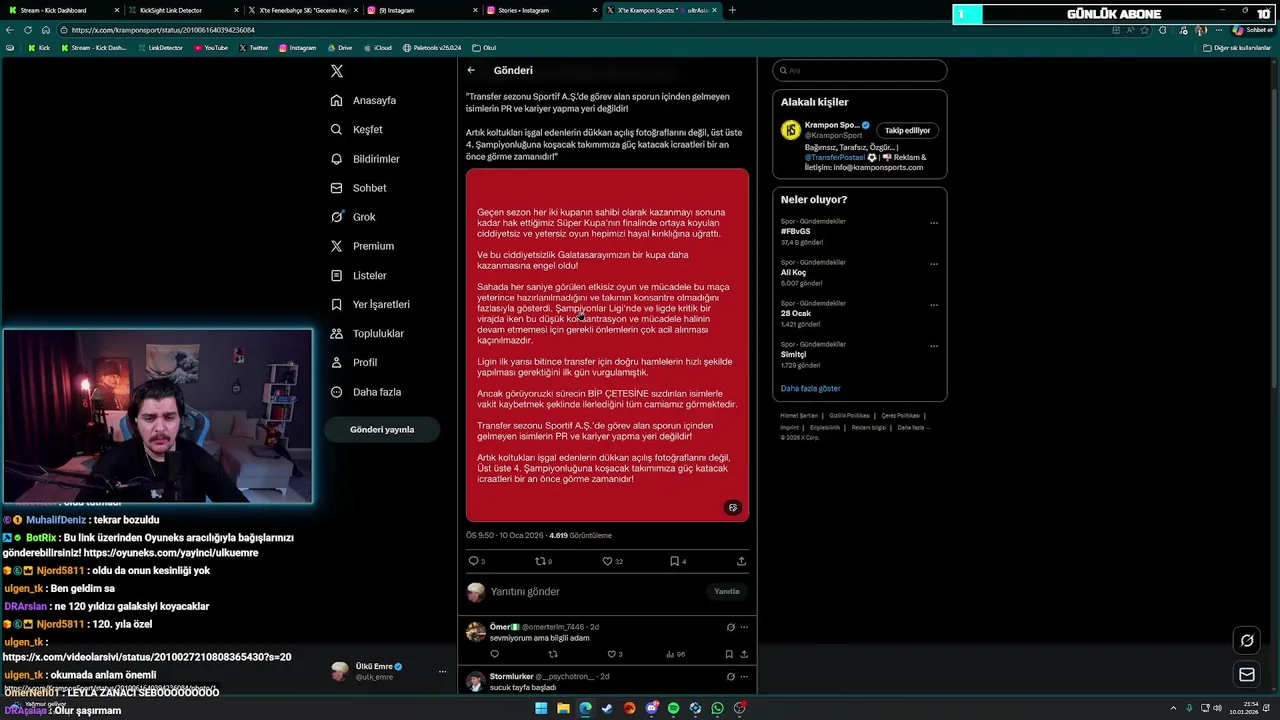
Task: Open more options on Stormlurker's reply
Action: click(x=744, y=677)
